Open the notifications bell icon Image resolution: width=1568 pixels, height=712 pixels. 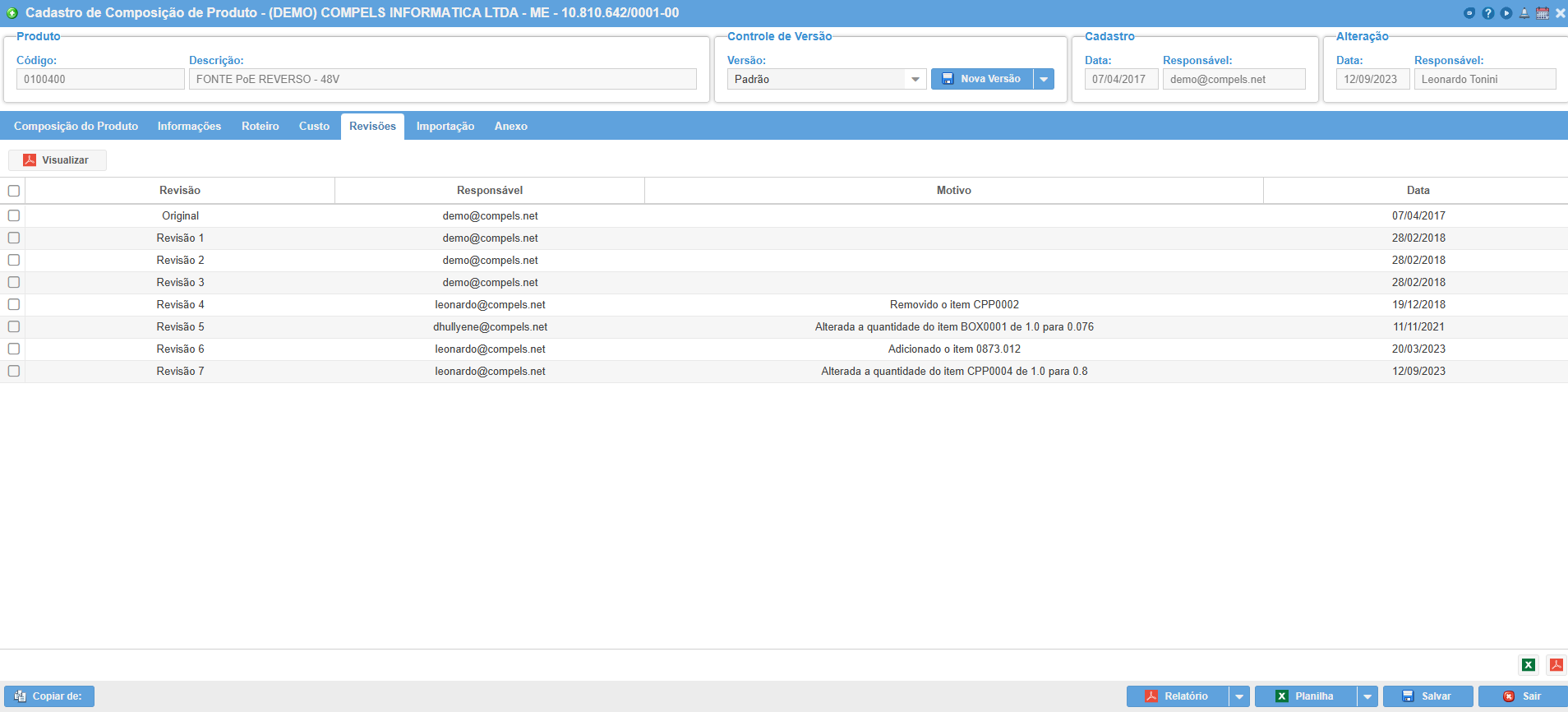click(1524, 13)
